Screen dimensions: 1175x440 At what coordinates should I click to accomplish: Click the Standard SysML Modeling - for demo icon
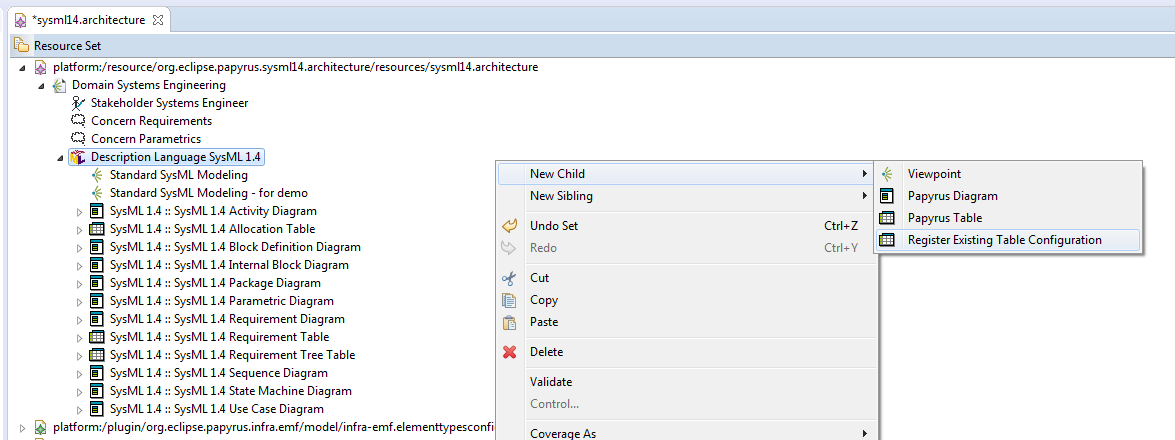pyautogui.click(x=97, y=193)
